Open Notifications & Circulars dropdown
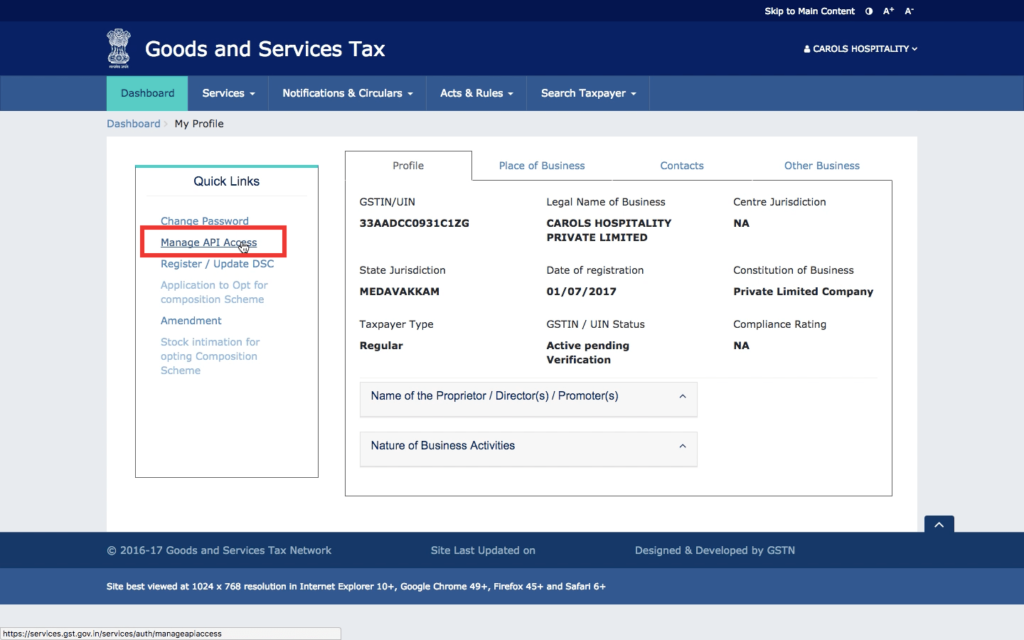 pyautogui.click(x=347, y=93)
